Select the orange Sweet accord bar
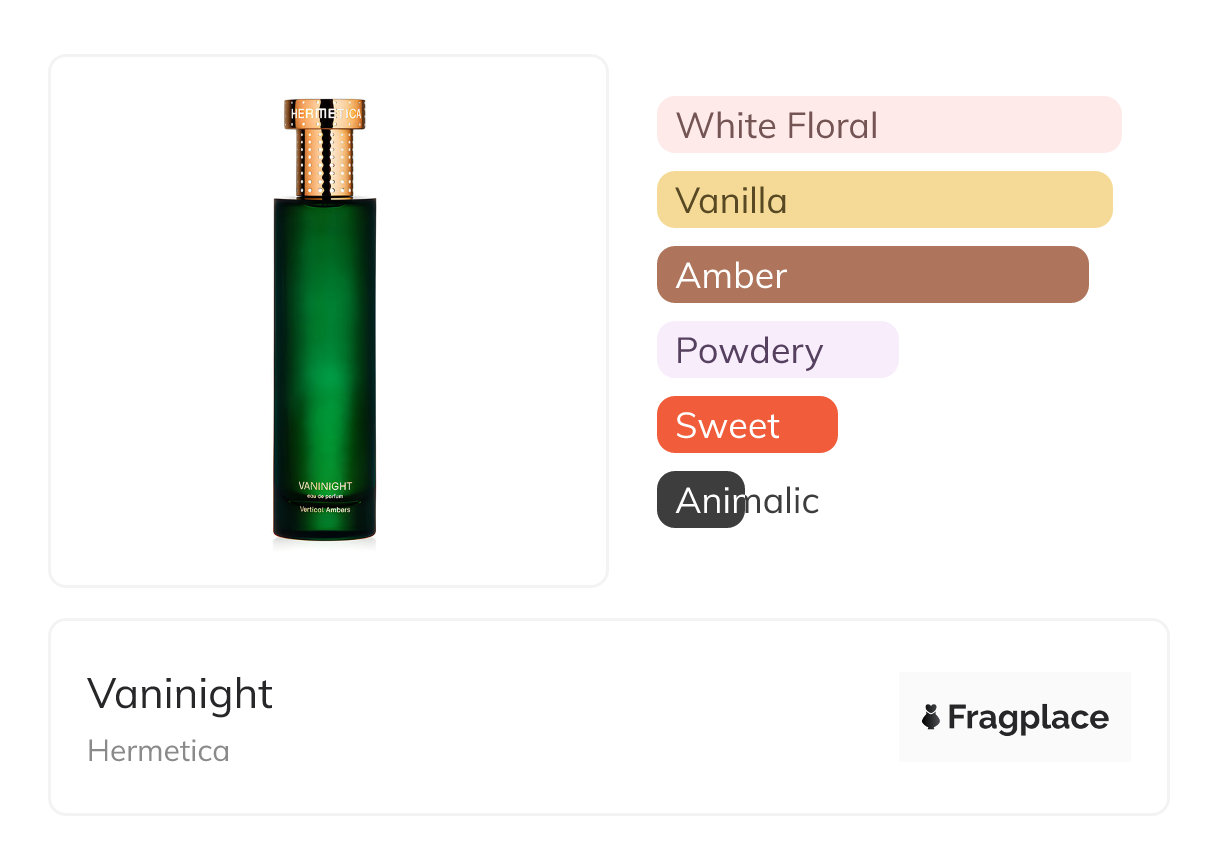The image size is (1218, 864). pyautogui.click(x=746, y=425)
